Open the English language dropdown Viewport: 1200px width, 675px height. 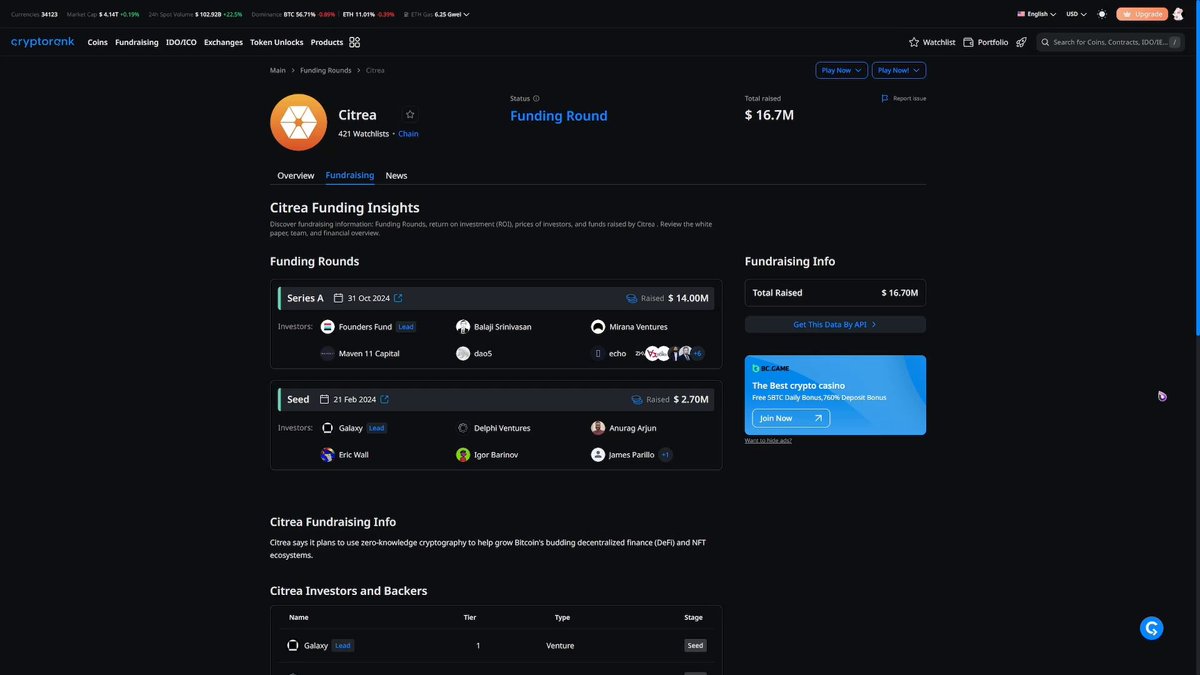pos(1037,14)
